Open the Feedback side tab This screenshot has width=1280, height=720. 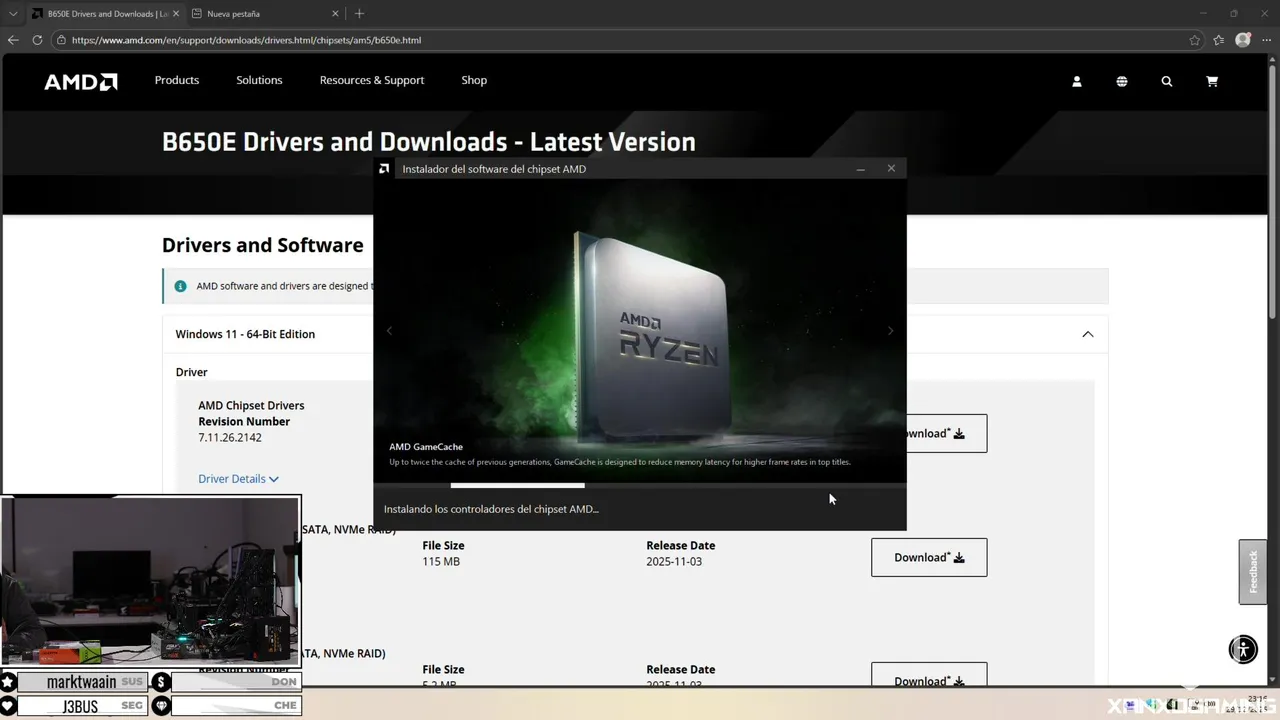point(1253,572)
